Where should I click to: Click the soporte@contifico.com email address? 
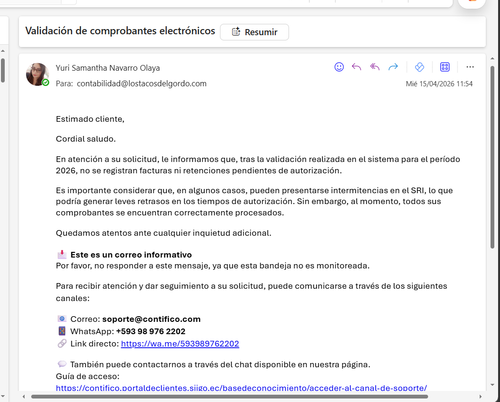click(x=151, y=319)
